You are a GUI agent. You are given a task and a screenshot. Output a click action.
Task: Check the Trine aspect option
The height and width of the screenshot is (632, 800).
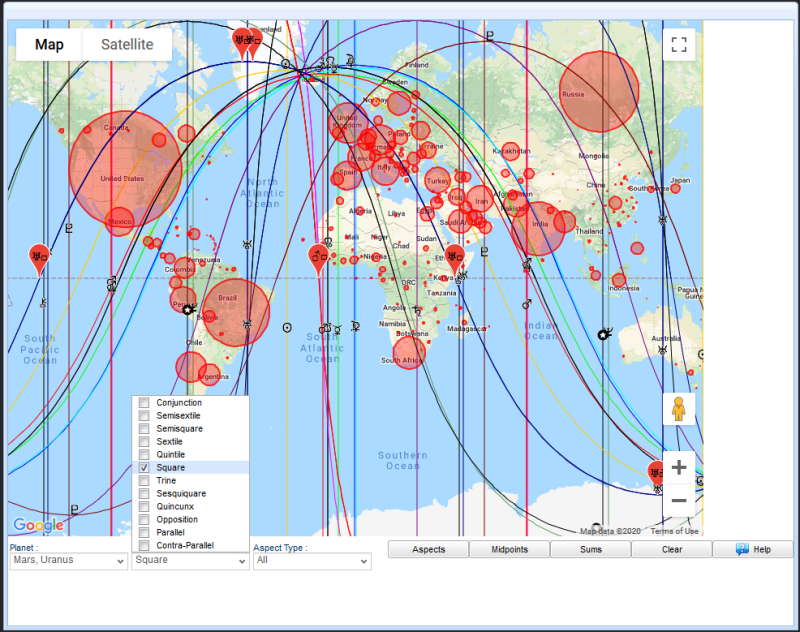tap(144, 481)
